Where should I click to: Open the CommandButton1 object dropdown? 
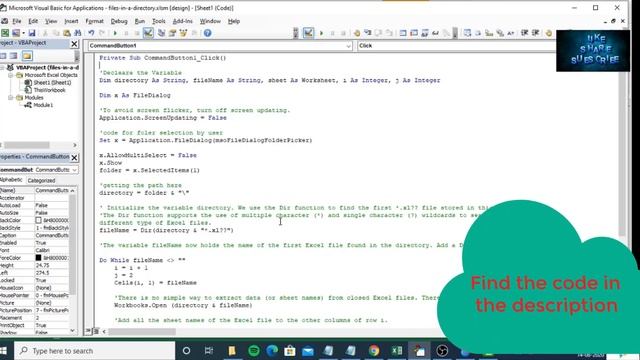(348, 46)
